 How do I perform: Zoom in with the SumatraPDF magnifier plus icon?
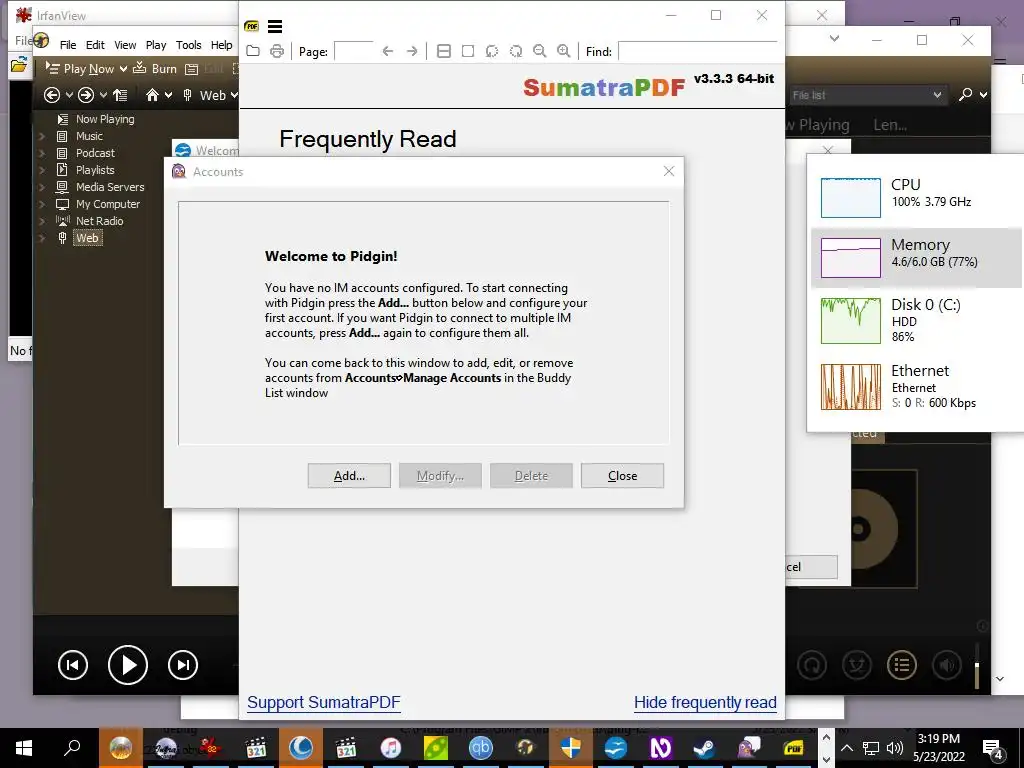tap(564, 51)
